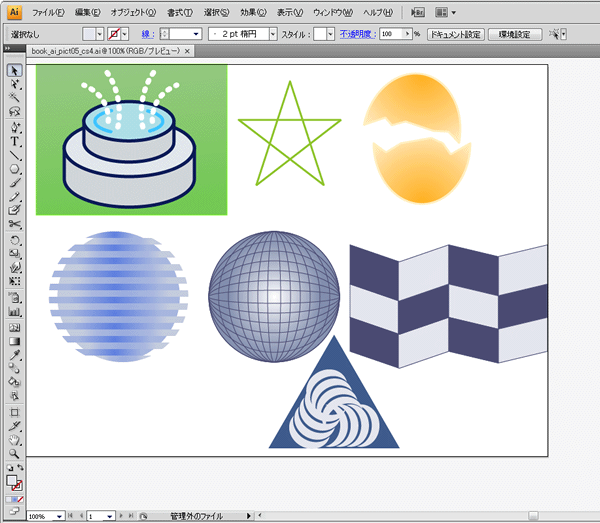Image resolution: width=600 pixels, height=523 pixels.
Task: Select the Pen tool
Action: pos(15,127)
